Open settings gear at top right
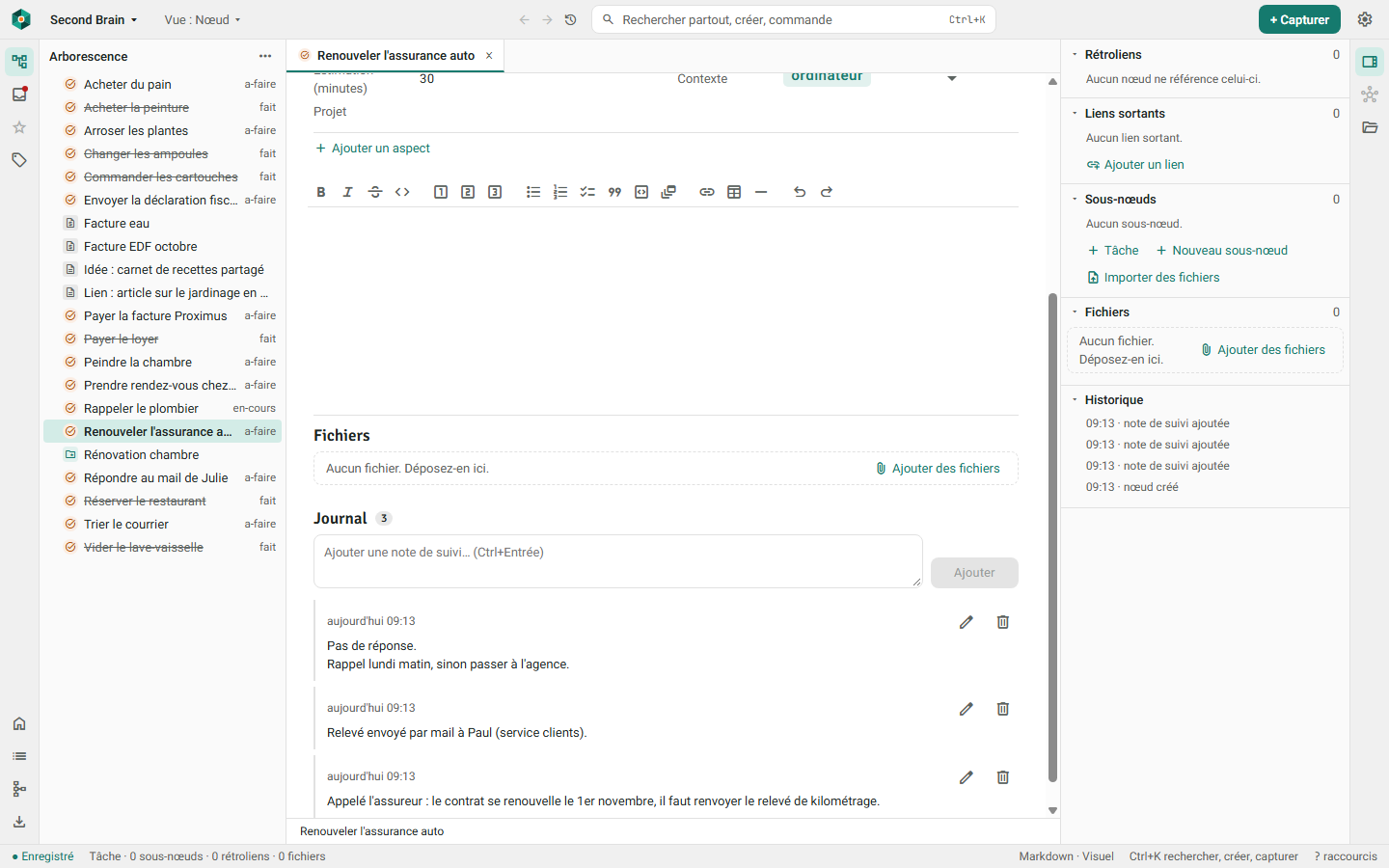Image resolution: width=1389 pixels, height=868 pixels. 1365,19
